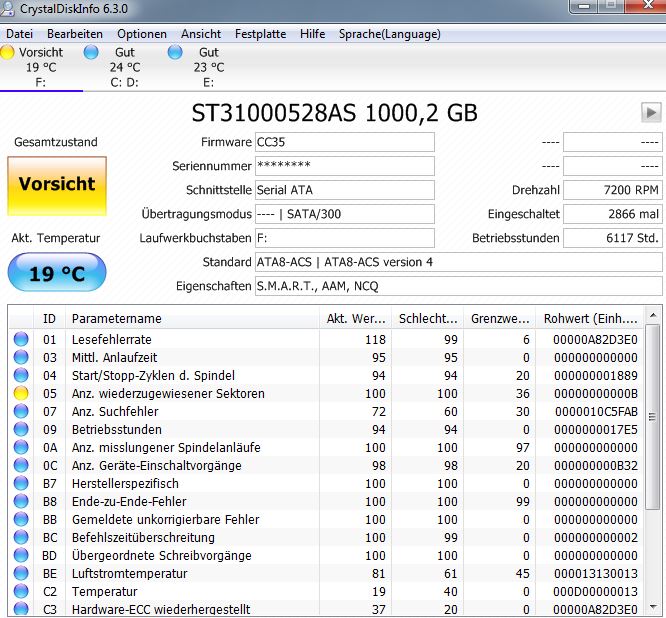The height and width of the screenshot is (618, 666).
Task: Select Hardware-ECC wiederhergestellt row text
Action: click(161, 610)
